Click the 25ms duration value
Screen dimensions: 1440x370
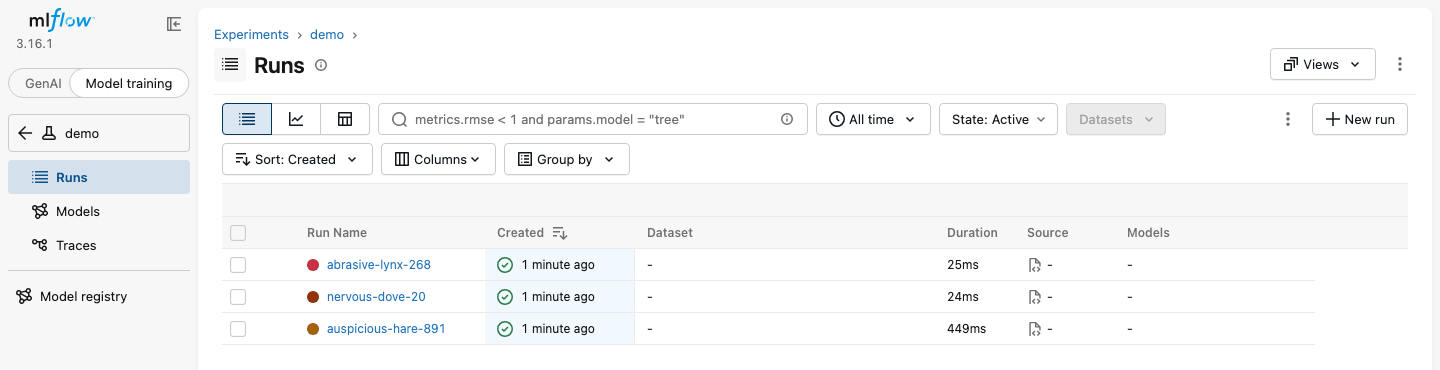[x=963, y=265]
